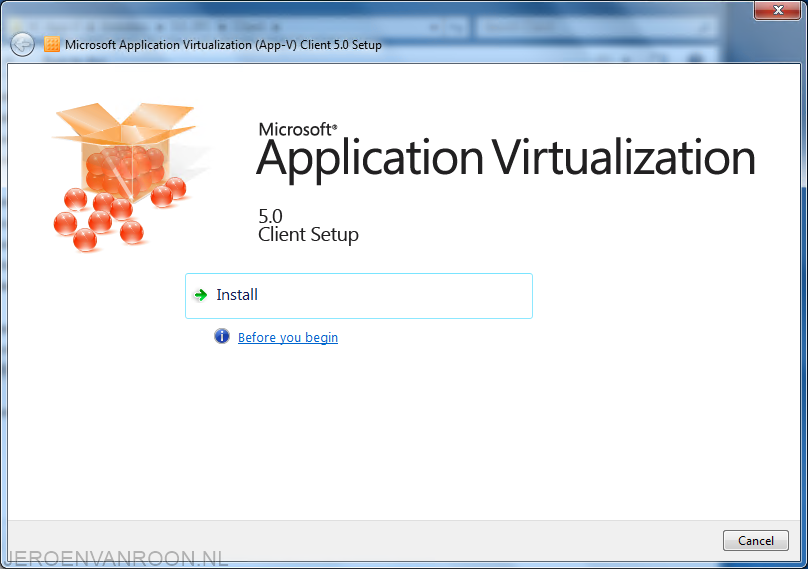Click the Client Setup text

point(308,235)
